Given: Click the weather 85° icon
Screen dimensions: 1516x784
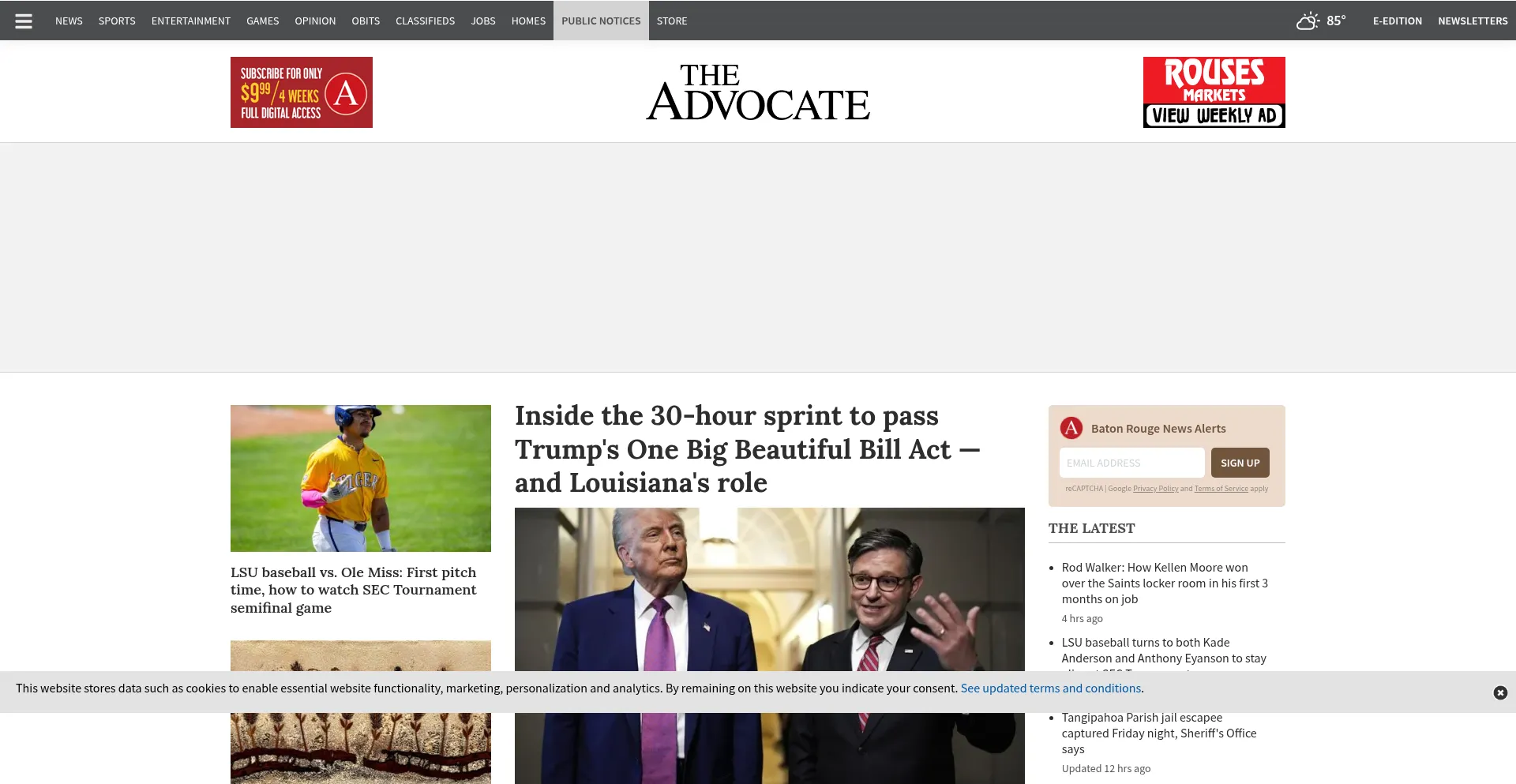Looking at the screenshot, I should 1308,21.
